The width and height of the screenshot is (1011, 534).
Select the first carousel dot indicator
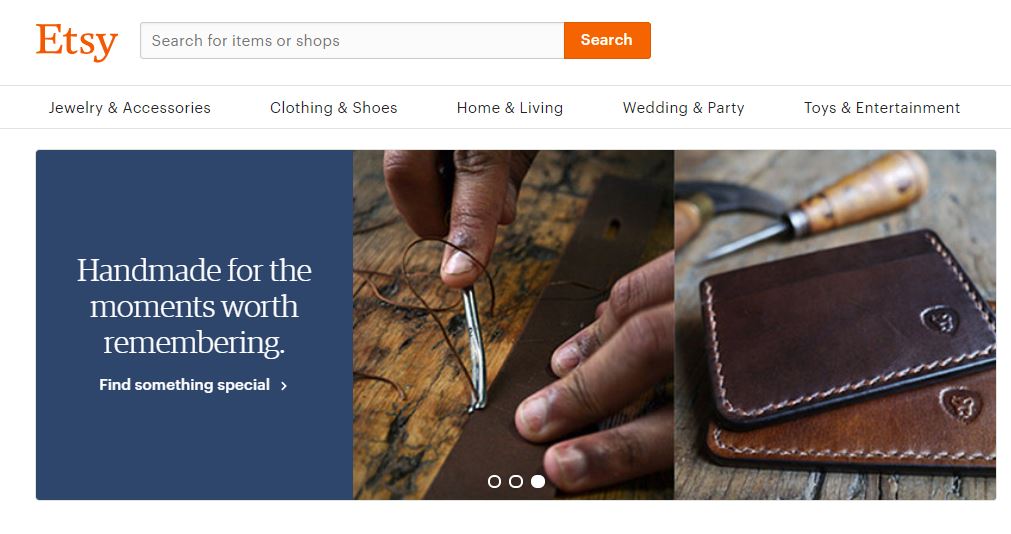tap(495, 481)
